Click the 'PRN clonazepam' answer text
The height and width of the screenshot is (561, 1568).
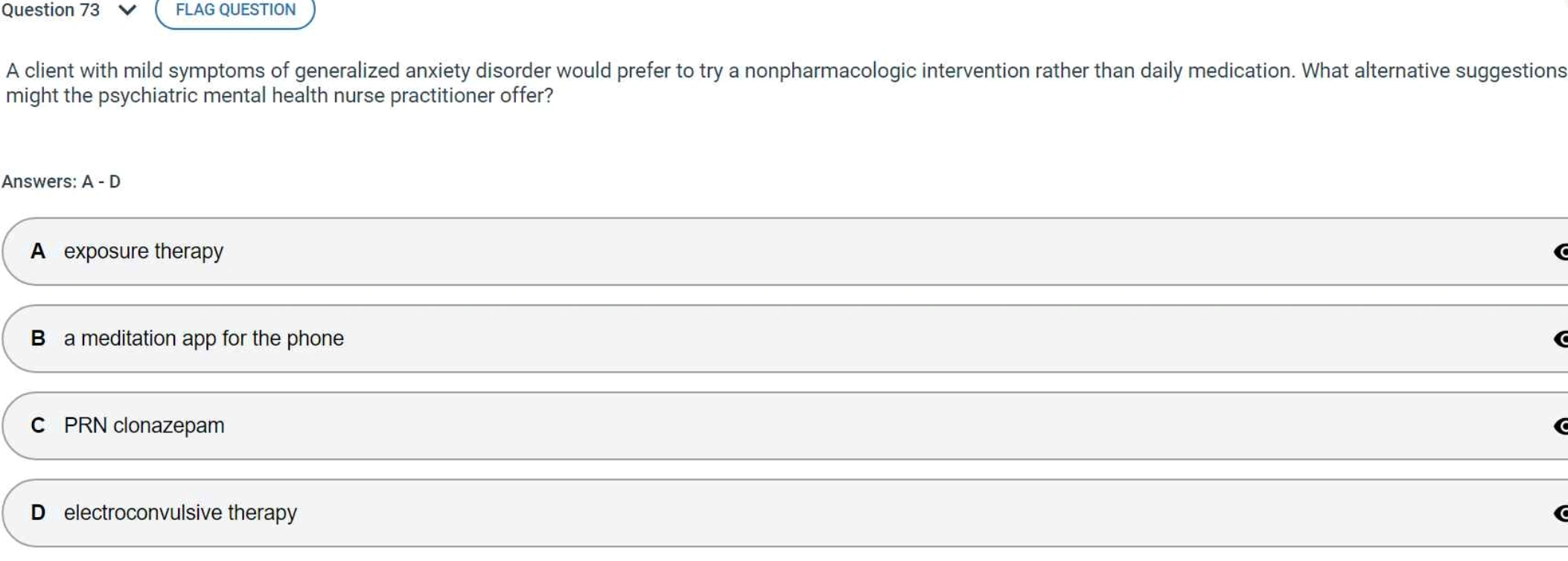click(144, 426)
